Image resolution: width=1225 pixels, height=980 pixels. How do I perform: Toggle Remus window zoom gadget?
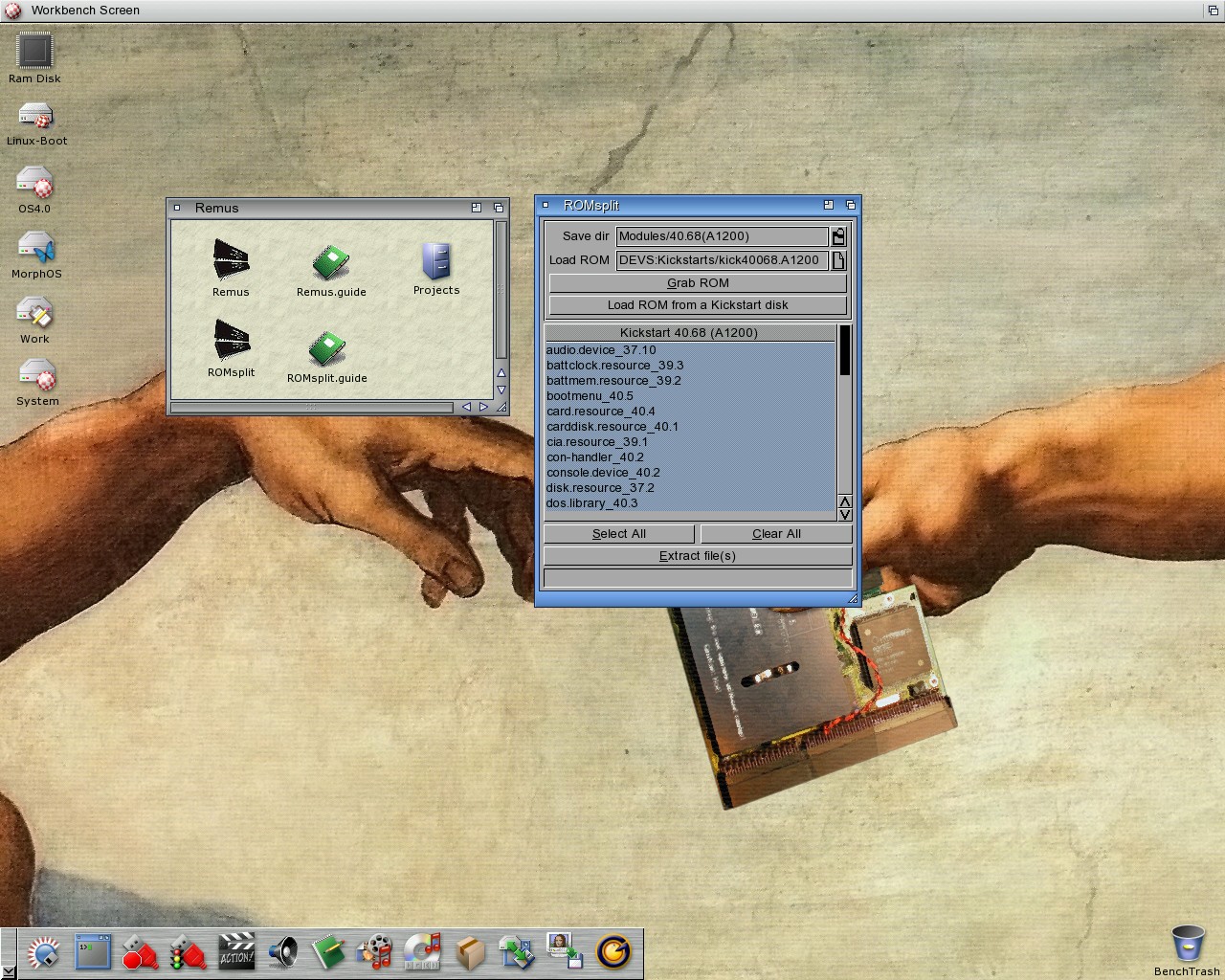click(477, 208)
